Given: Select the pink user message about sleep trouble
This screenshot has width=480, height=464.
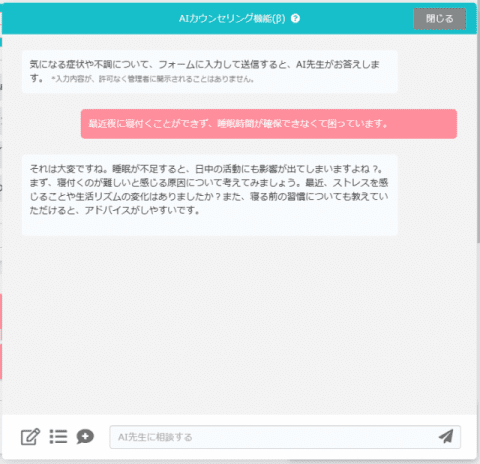Looking at the screenshot, I should click(269, 124).
